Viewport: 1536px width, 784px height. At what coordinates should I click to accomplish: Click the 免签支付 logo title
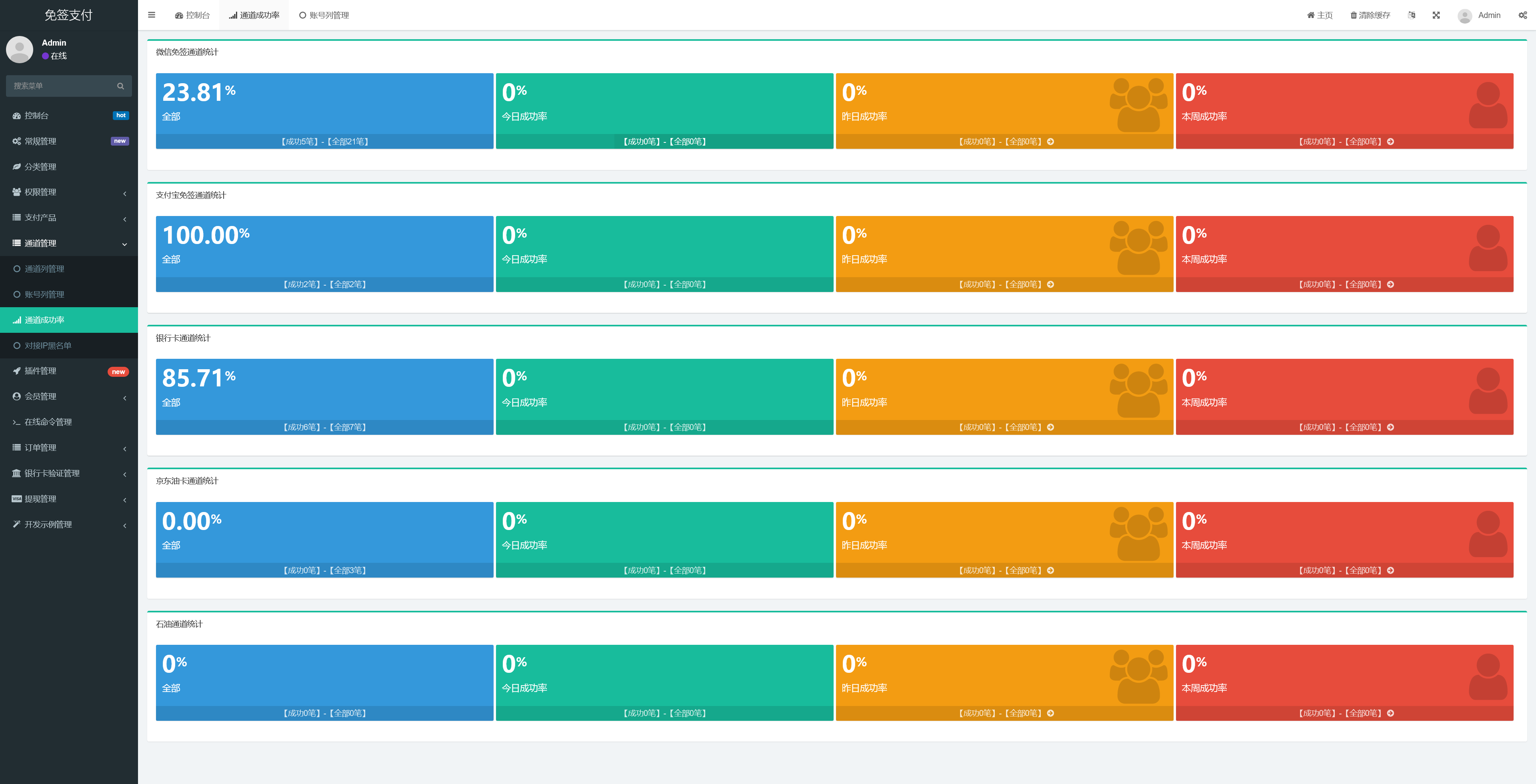pyautogui.click(x=68, y=15)
